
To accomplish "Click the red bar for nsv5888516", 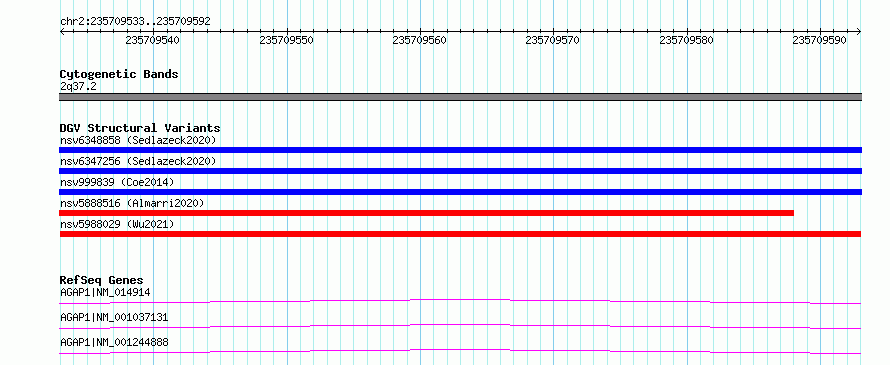I will pyautogui.click(x=426, y=213).
